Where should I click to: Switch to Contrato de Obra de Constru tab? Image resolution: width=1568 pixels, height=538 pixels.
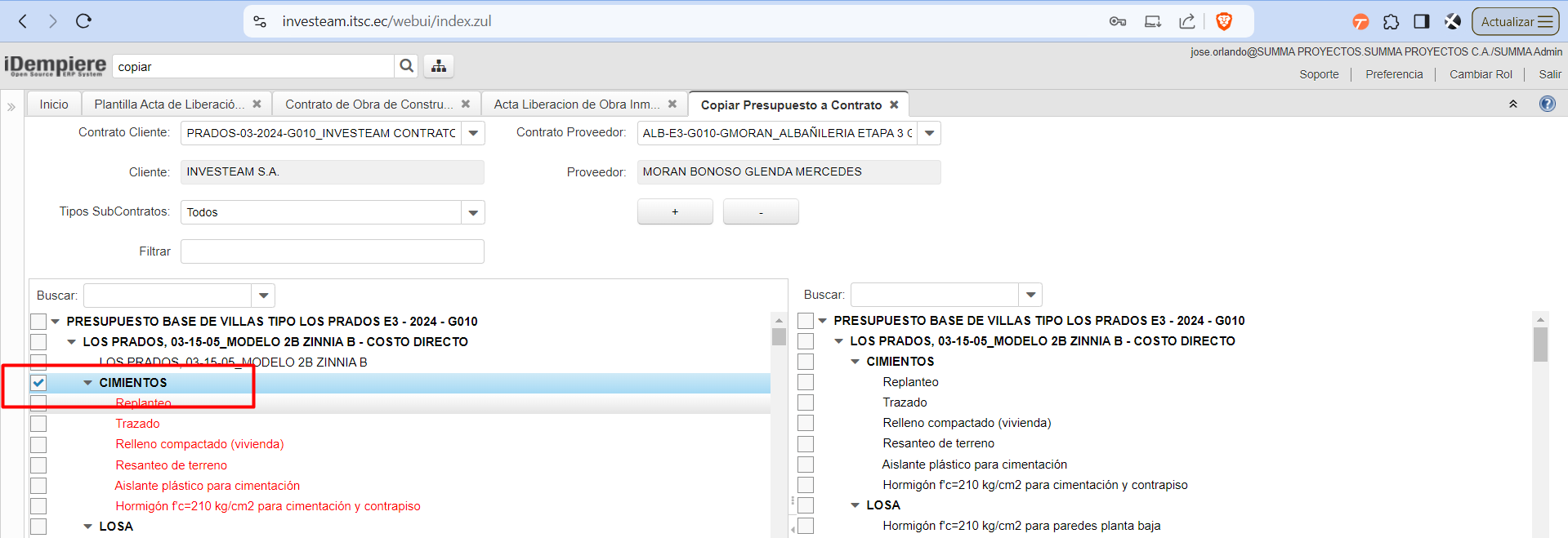click(x=369, y=104)
